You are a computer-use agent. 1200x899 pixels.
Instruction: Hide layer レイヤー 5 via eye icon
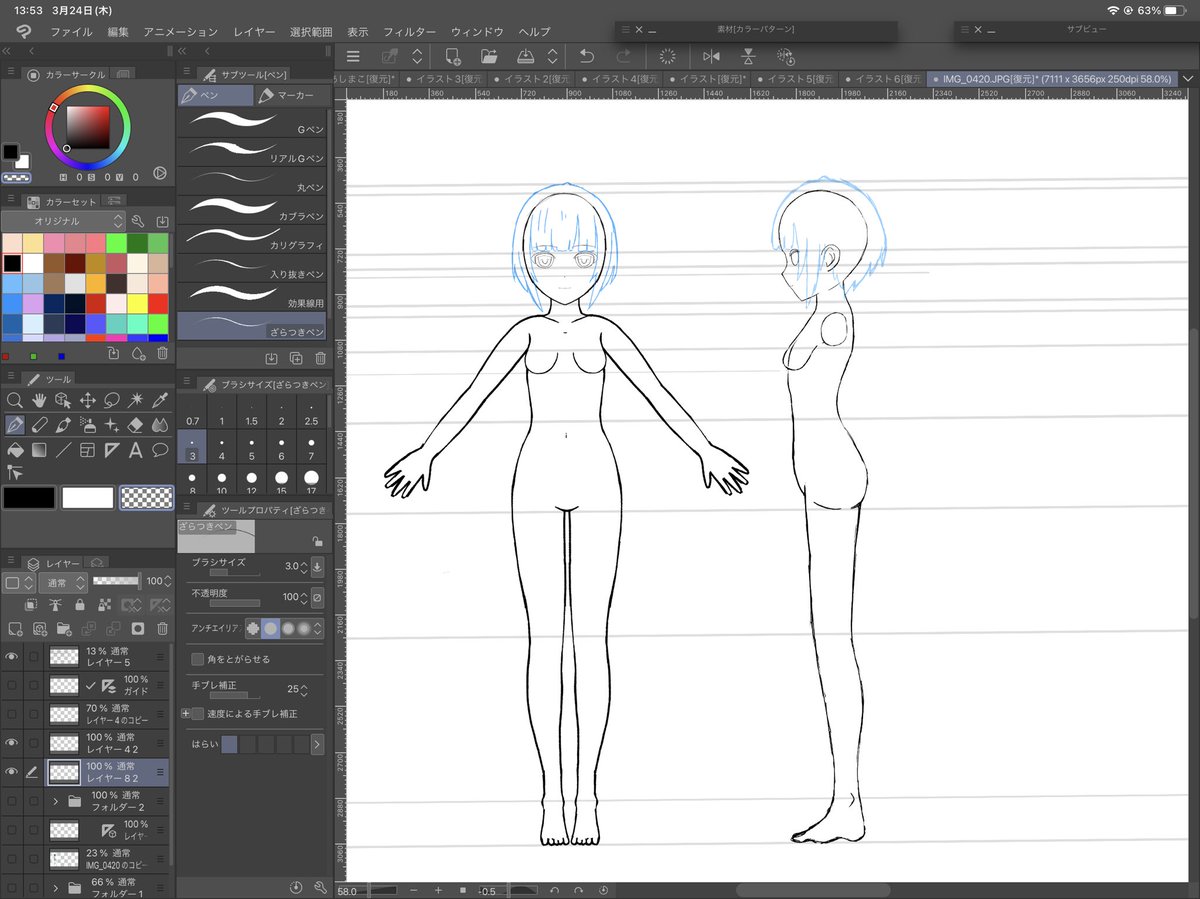[12, 657]
